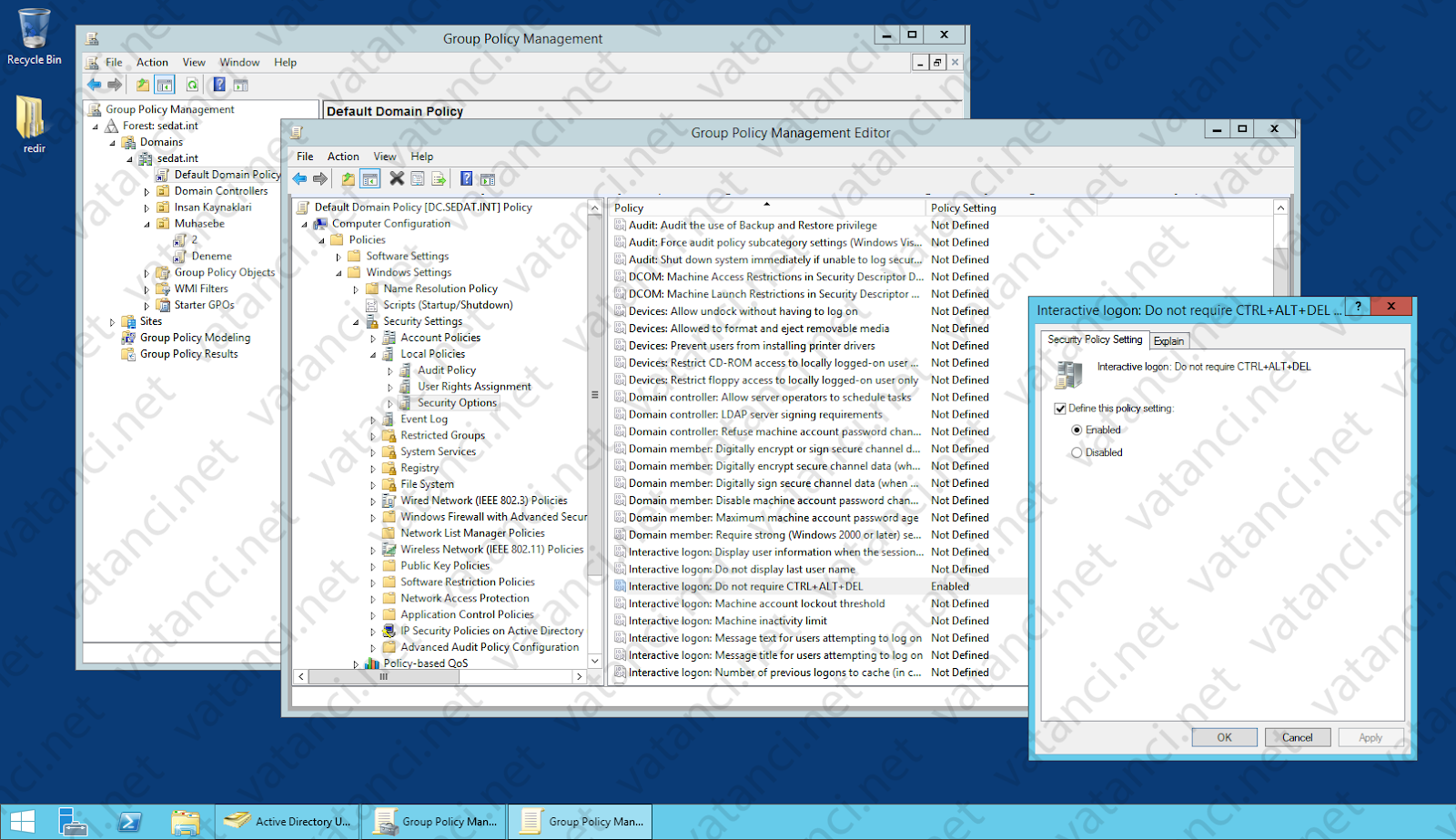Viewport: 1456px width, 840px height.
Task: Toggle the Define this policy setting checkbox
Action: 1060,409
